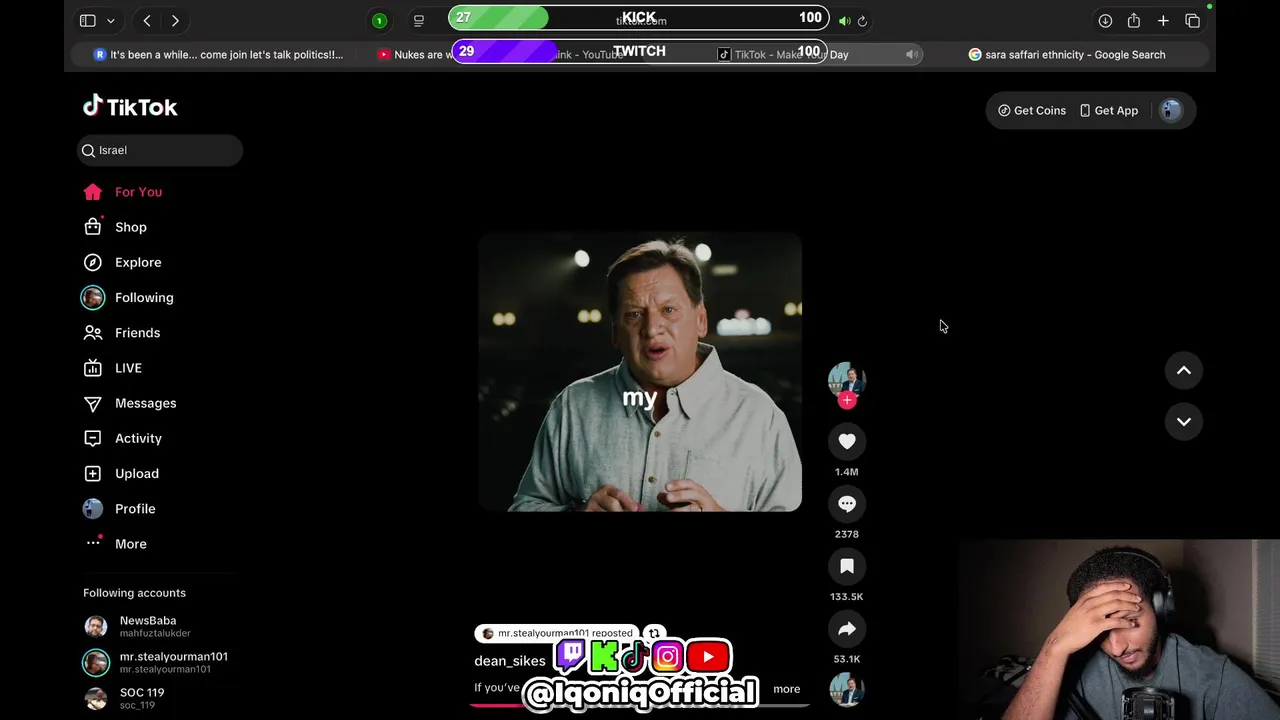Click the Get Coins button
This screenshot has width=1280, height=720.
pyautogui.click(x=1032, y=111)
